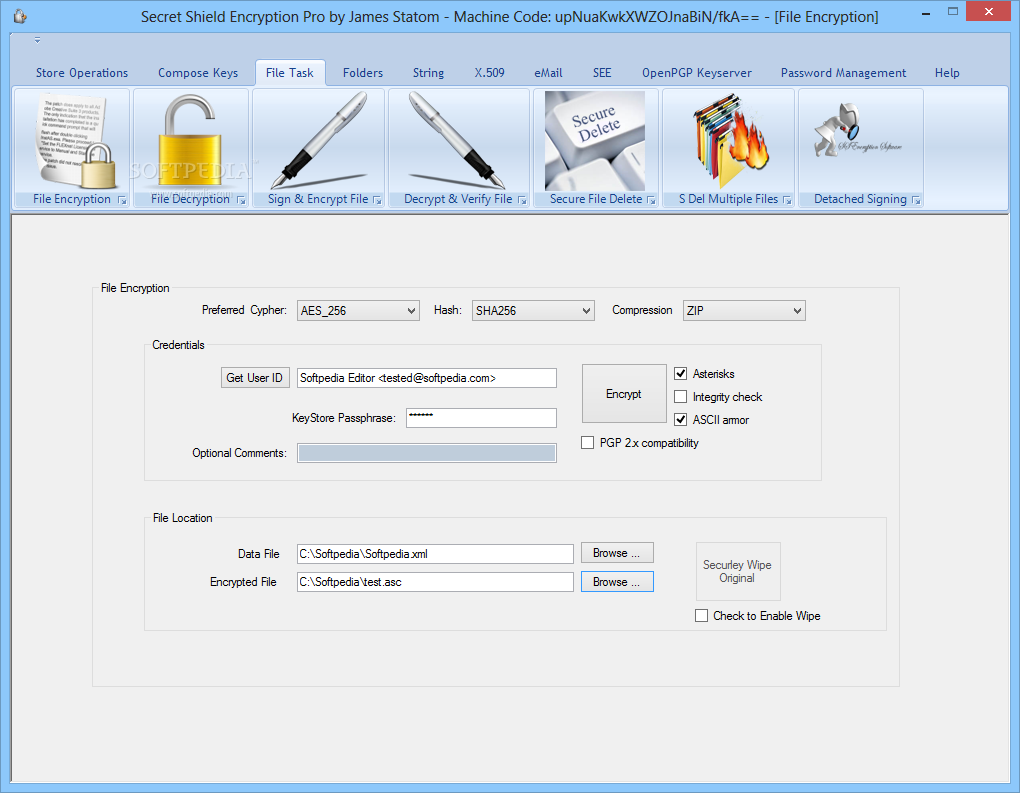This screenshot has width=1020, height=793.
Task: Click the launcher arrow beside File Encryption label
Action: [x=122, y=200]
